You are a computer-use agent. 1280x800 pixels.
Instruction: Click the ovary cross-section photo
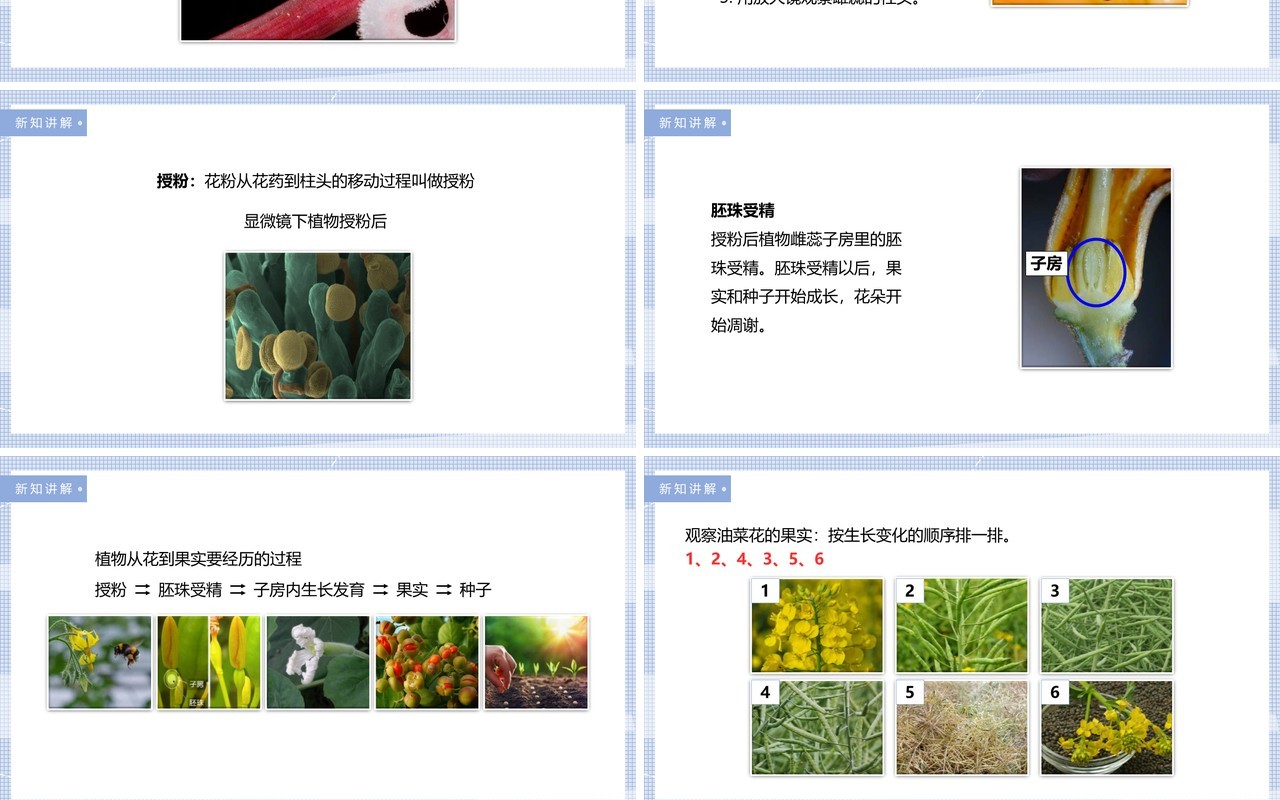[x=1096, y=267]
